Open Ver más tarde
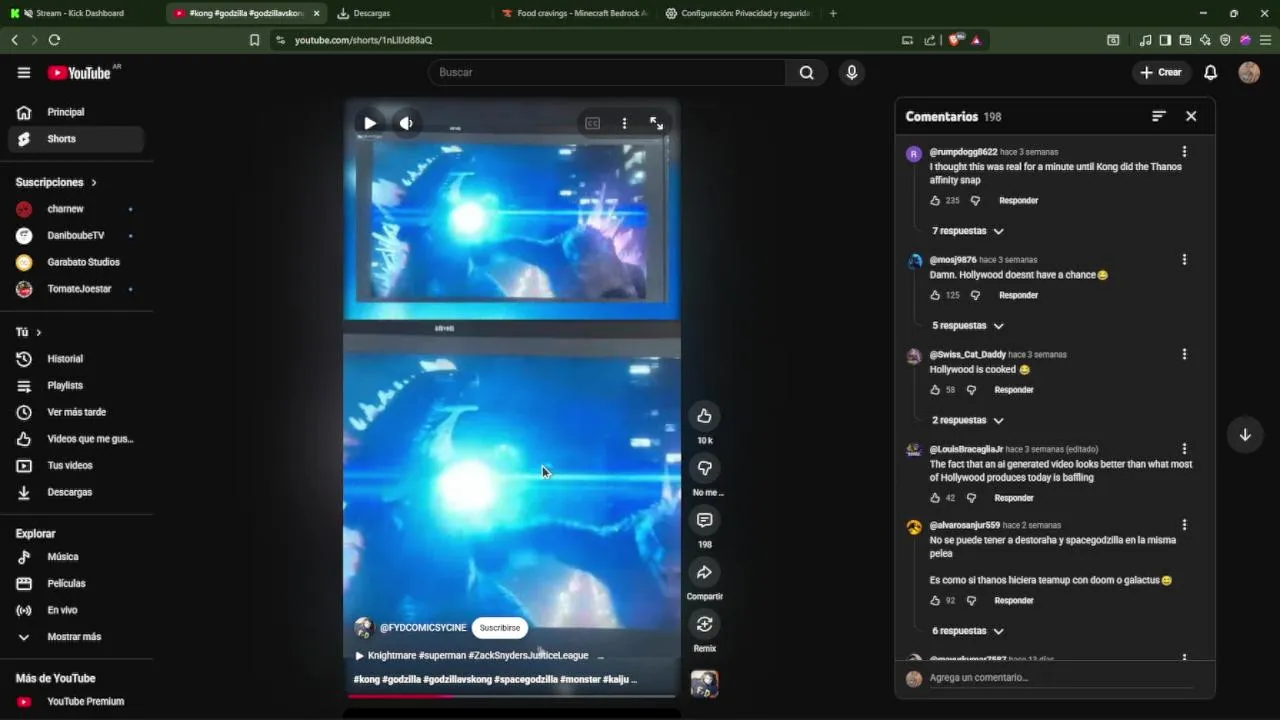 (76, 412)
